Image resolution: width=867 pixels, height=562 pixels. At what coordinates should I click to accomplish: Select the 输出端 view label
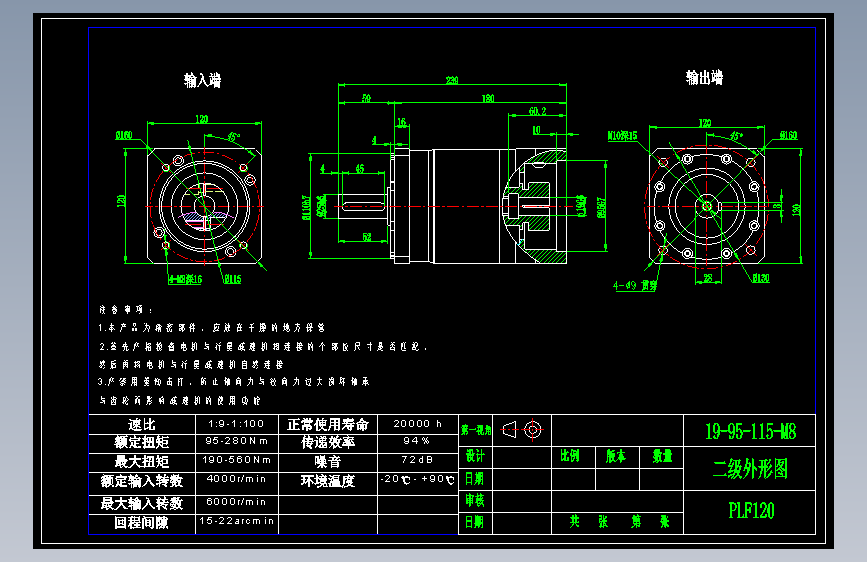[704, 77]
